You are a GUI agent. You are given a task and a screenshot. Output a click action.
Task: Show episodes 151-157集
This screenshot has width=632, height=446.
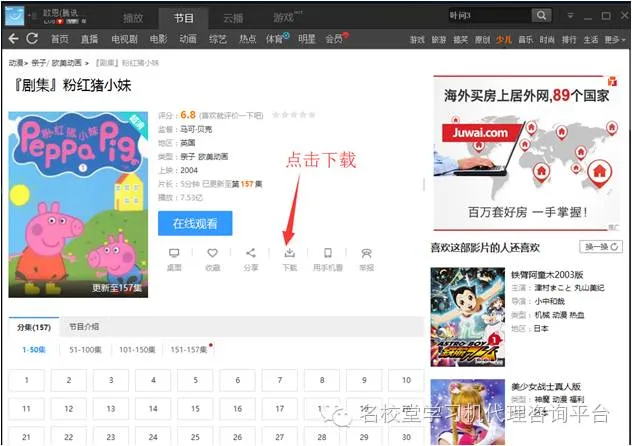[189, 350]
